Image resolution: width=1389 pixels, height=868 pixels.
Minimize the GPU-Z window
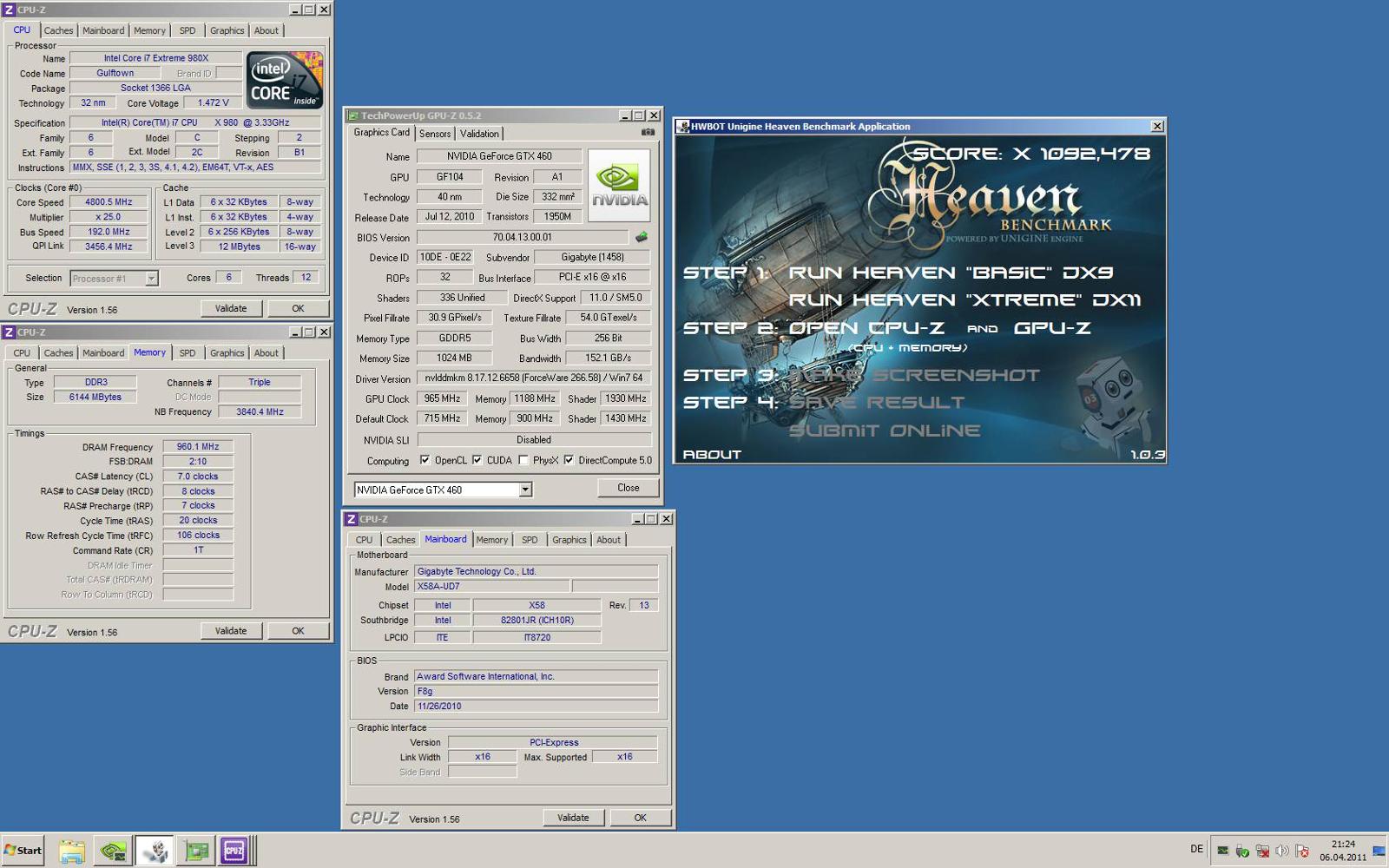(625, 115)
